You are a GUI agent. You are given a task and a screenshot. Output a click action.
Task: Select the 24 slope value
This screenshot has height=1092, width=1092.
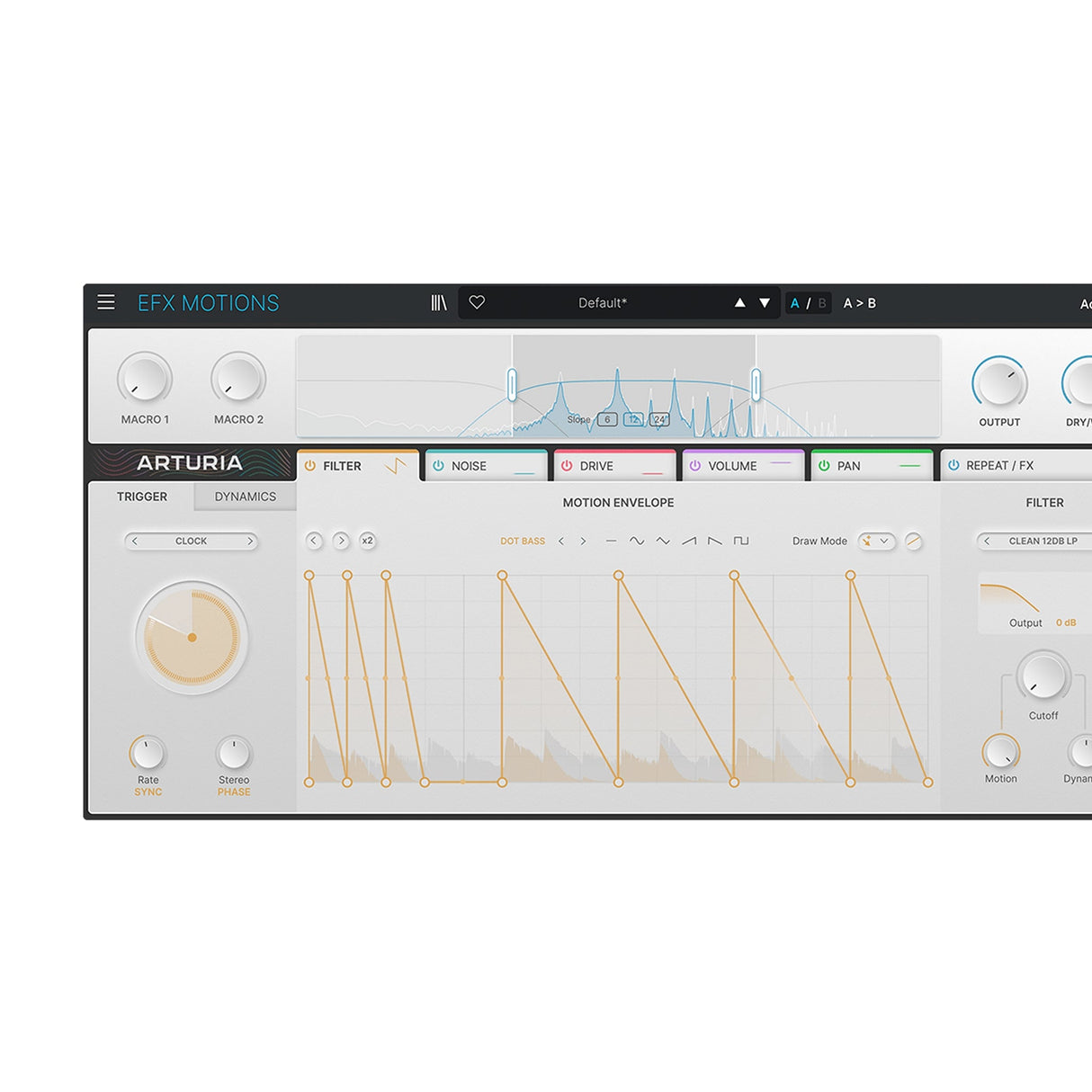pyautogui.click(x=659, y=419)
